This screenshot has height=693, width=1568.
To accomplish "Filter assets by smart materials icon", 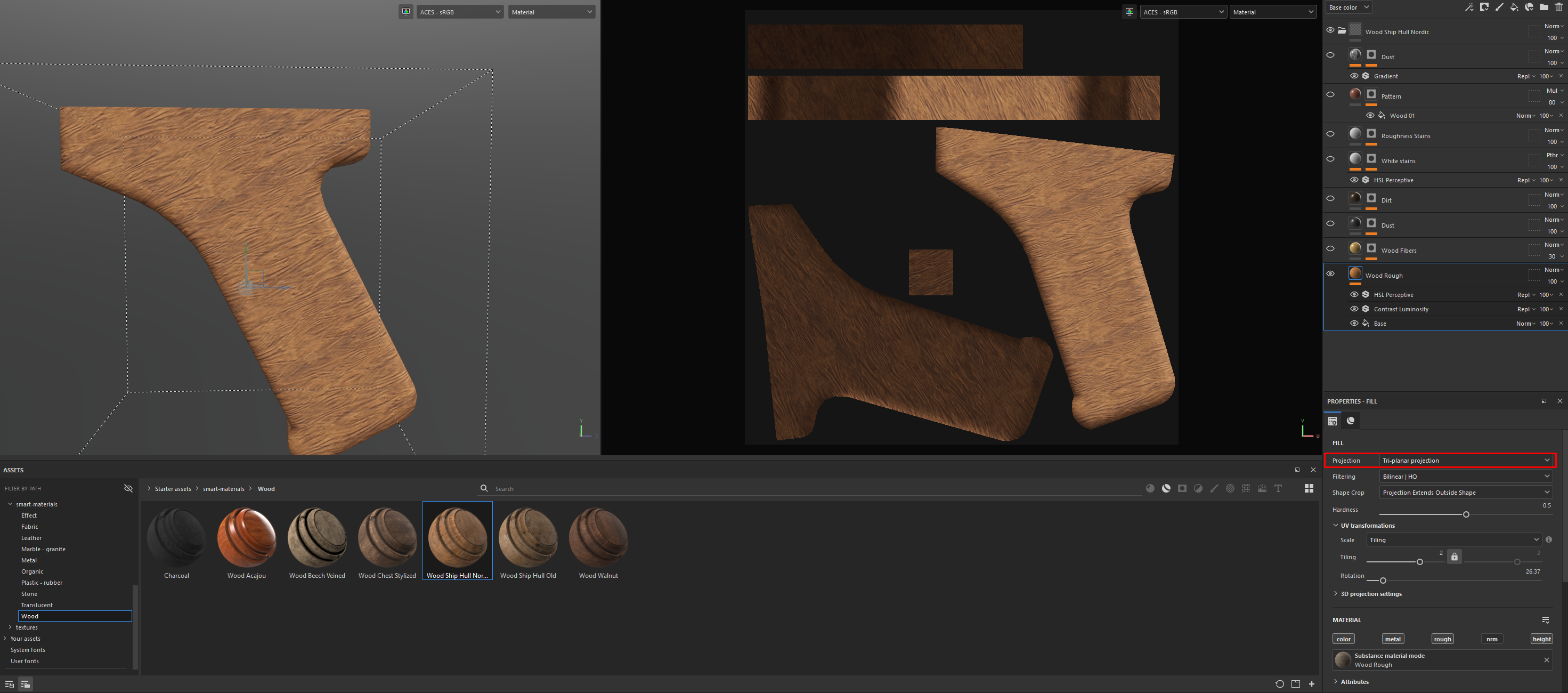I will (x=1166, y=488).
